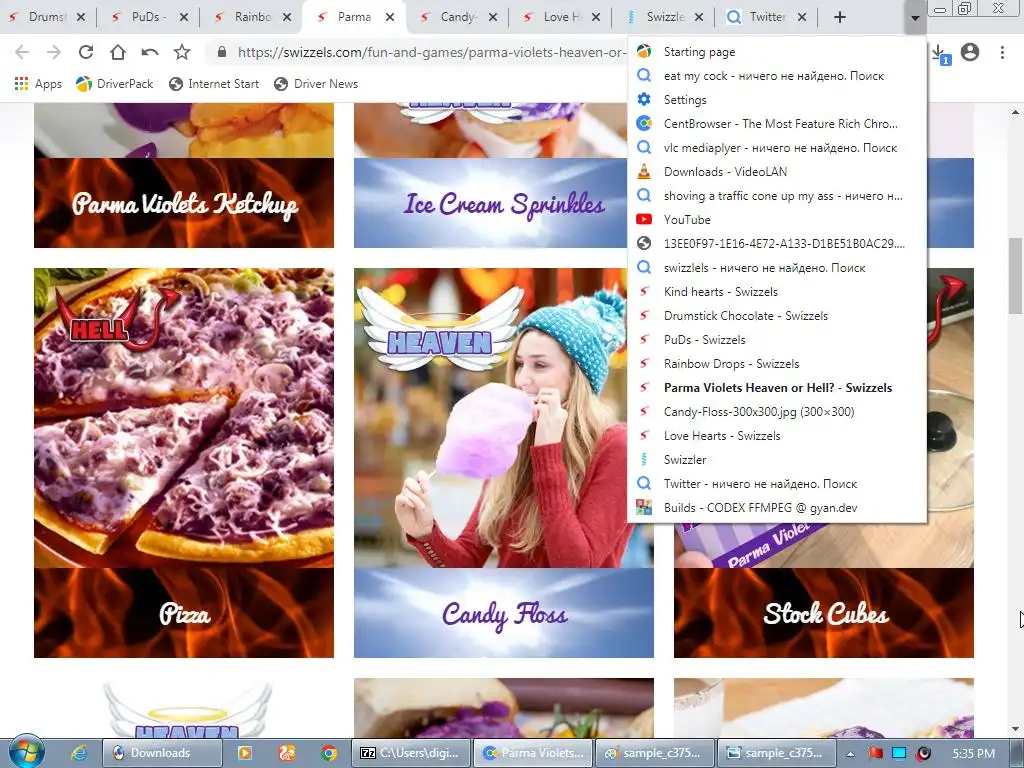Go back using the back arrow
Screen dimensions: 1024x768
click(x=22, y=52)
